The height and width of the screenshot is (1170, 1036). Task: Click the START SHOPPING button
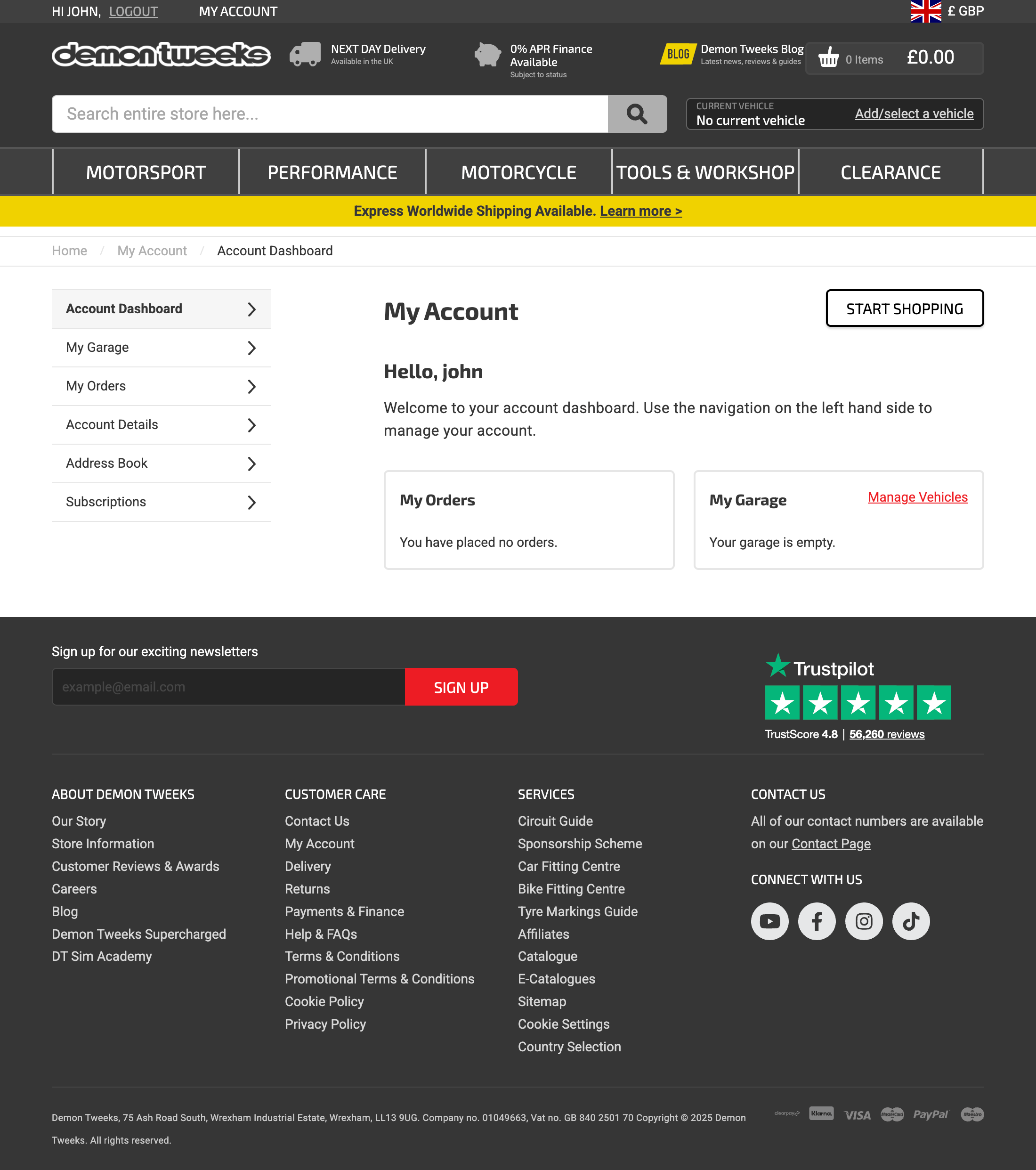point(904,309)
